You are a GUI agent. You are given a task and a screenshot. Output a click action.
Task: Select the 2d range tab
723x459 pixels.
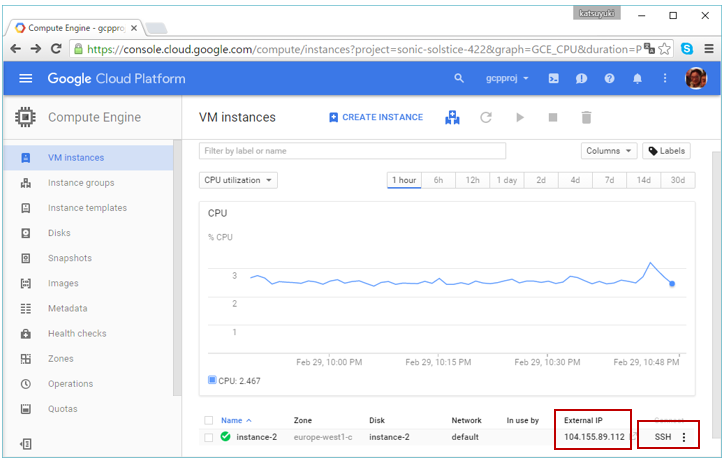coord(541,180)
